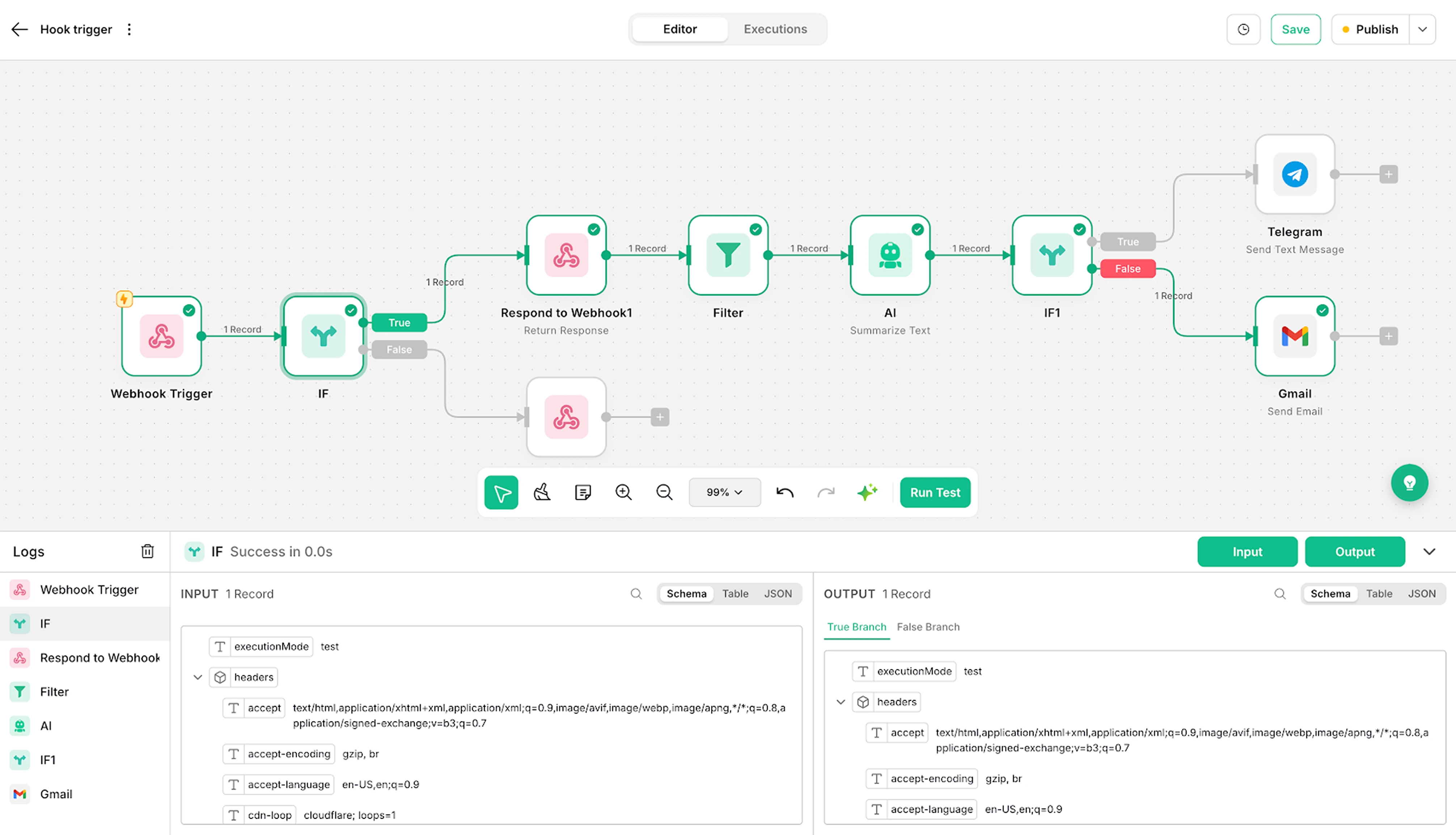Open the Hook trigger three-dot menu

[129, 29]
